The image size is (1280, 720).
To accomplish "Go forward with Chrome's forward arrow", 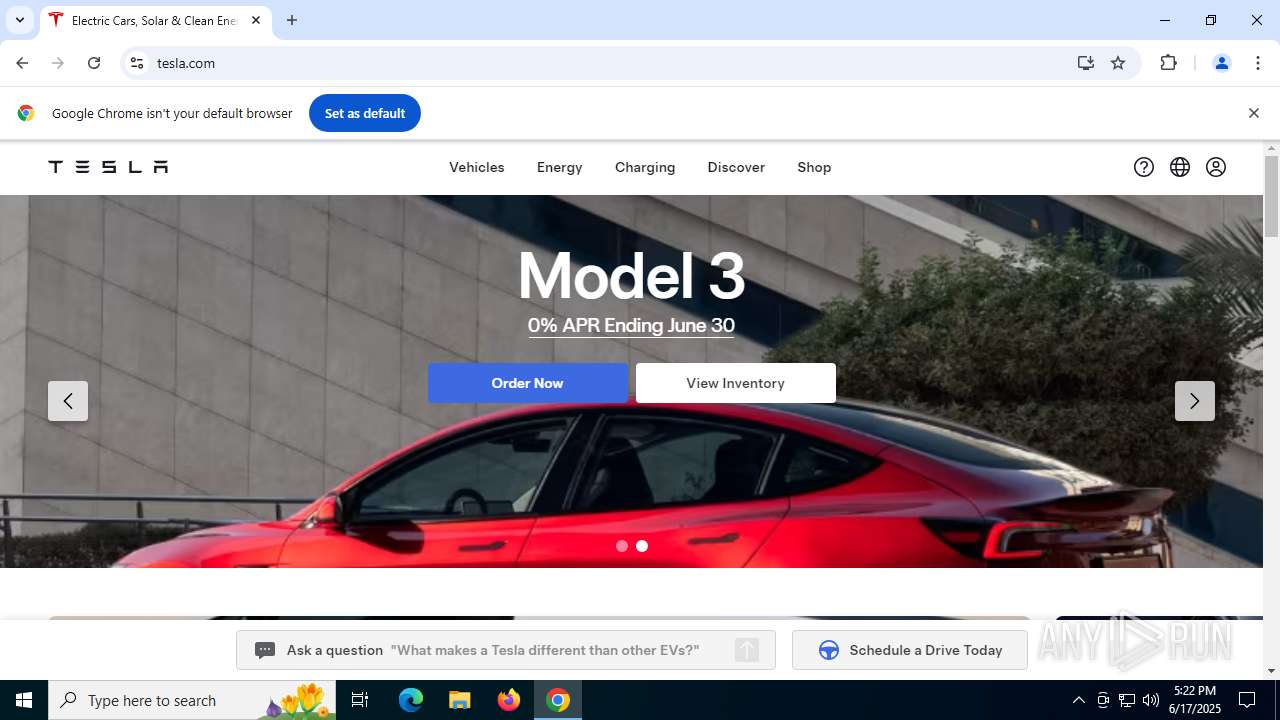I will pos(58,63).
